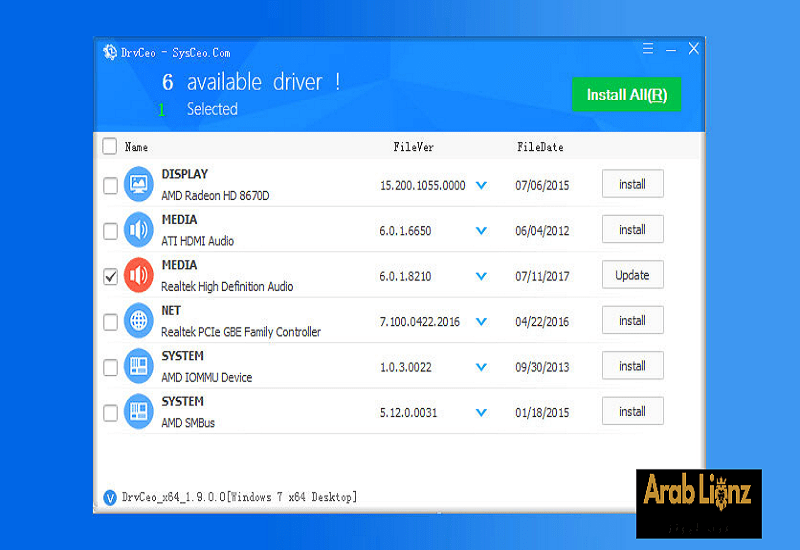Image resolution: width=800 pixels, height=550 pixels.
Task: Install the ATI HDMI Audio driver
Action: (633, 229)
